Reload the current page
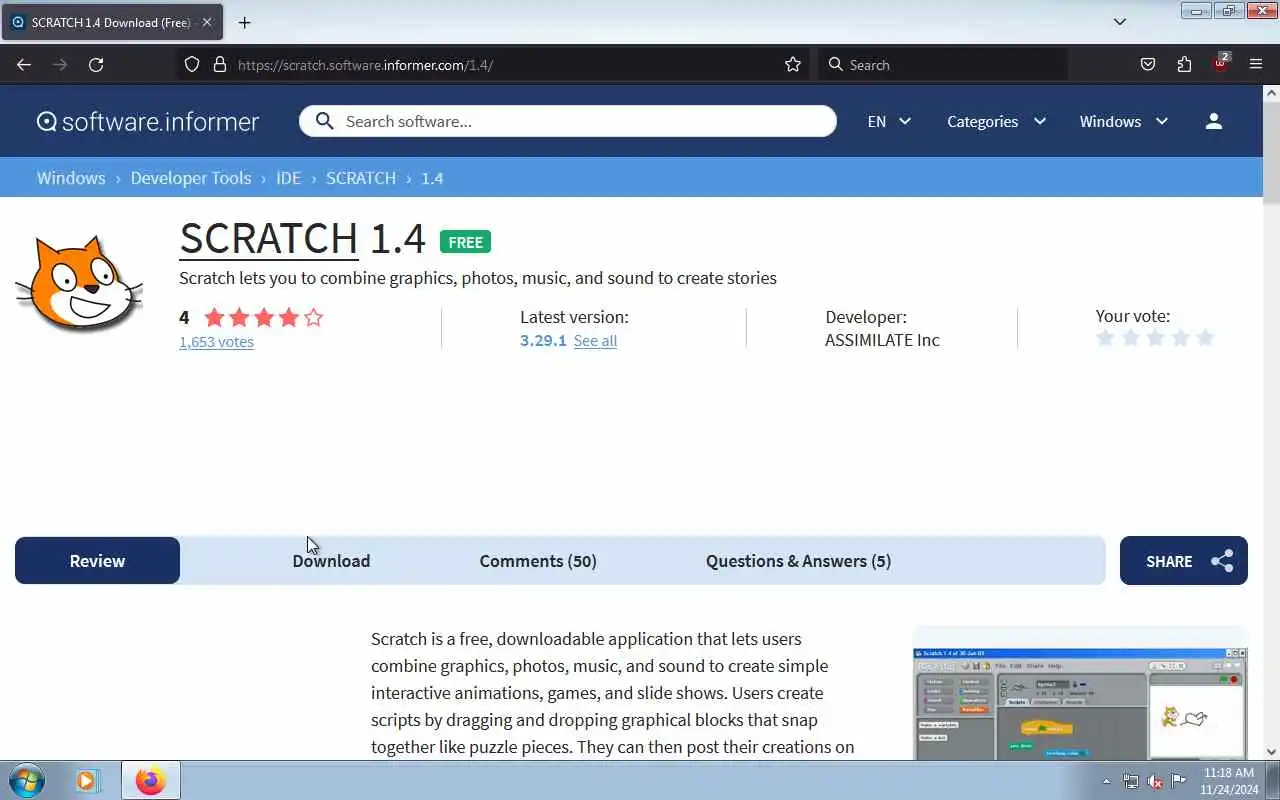The width and height of the screenshot is (1280, 800). point(96,64)
